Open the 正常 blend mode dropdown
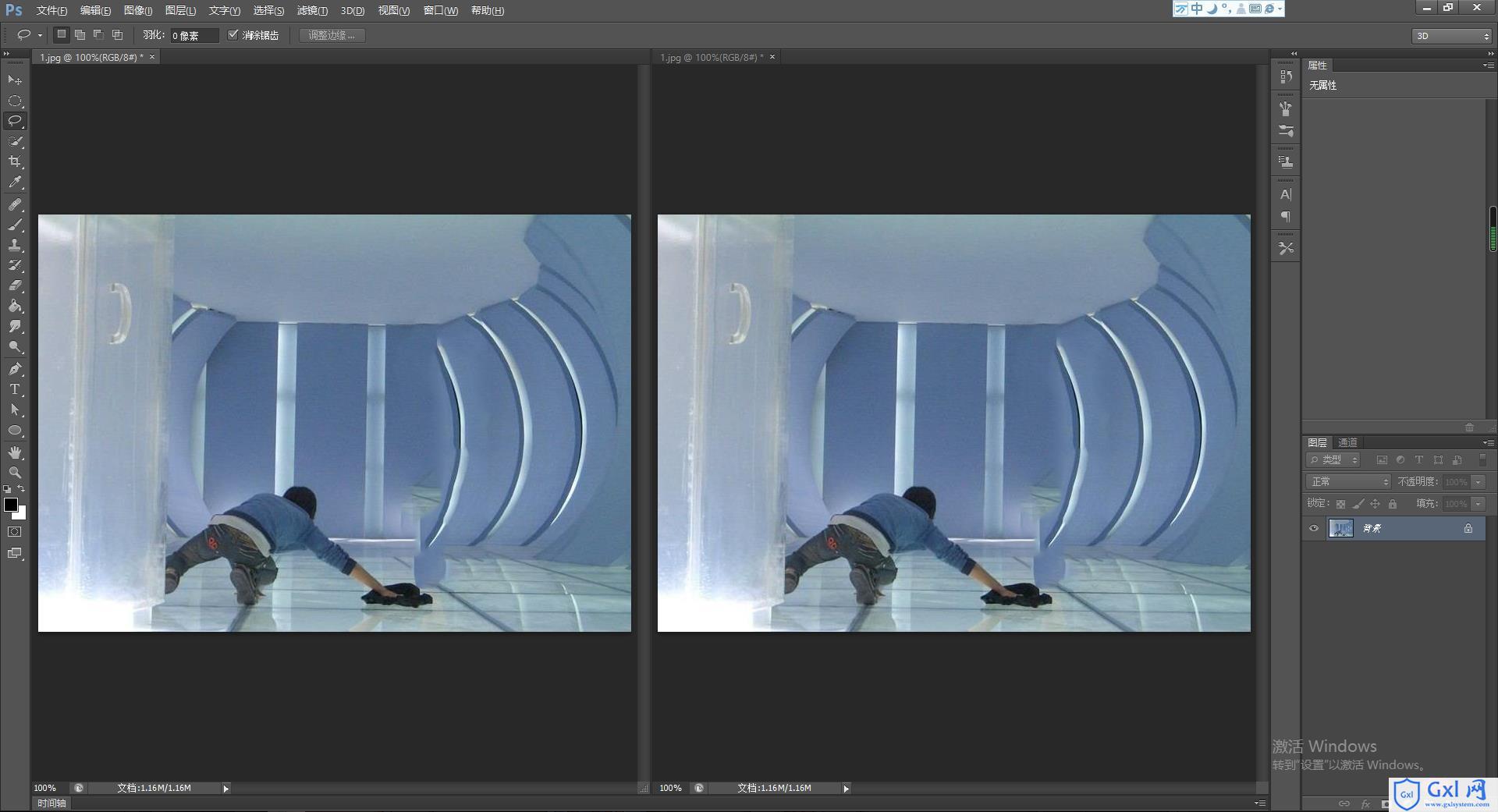This screenshot has height=812, width=1498. [1348, 482]
